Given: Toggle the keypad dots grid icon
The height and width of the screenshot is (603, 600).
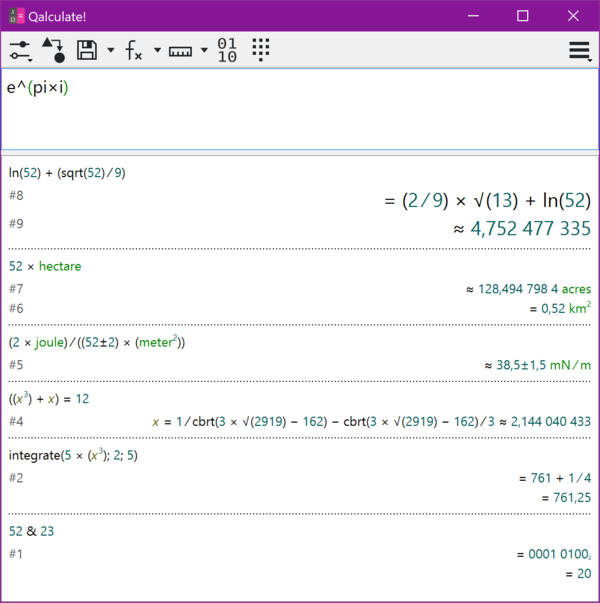Looking at the screenshot, I should [261, 50].
